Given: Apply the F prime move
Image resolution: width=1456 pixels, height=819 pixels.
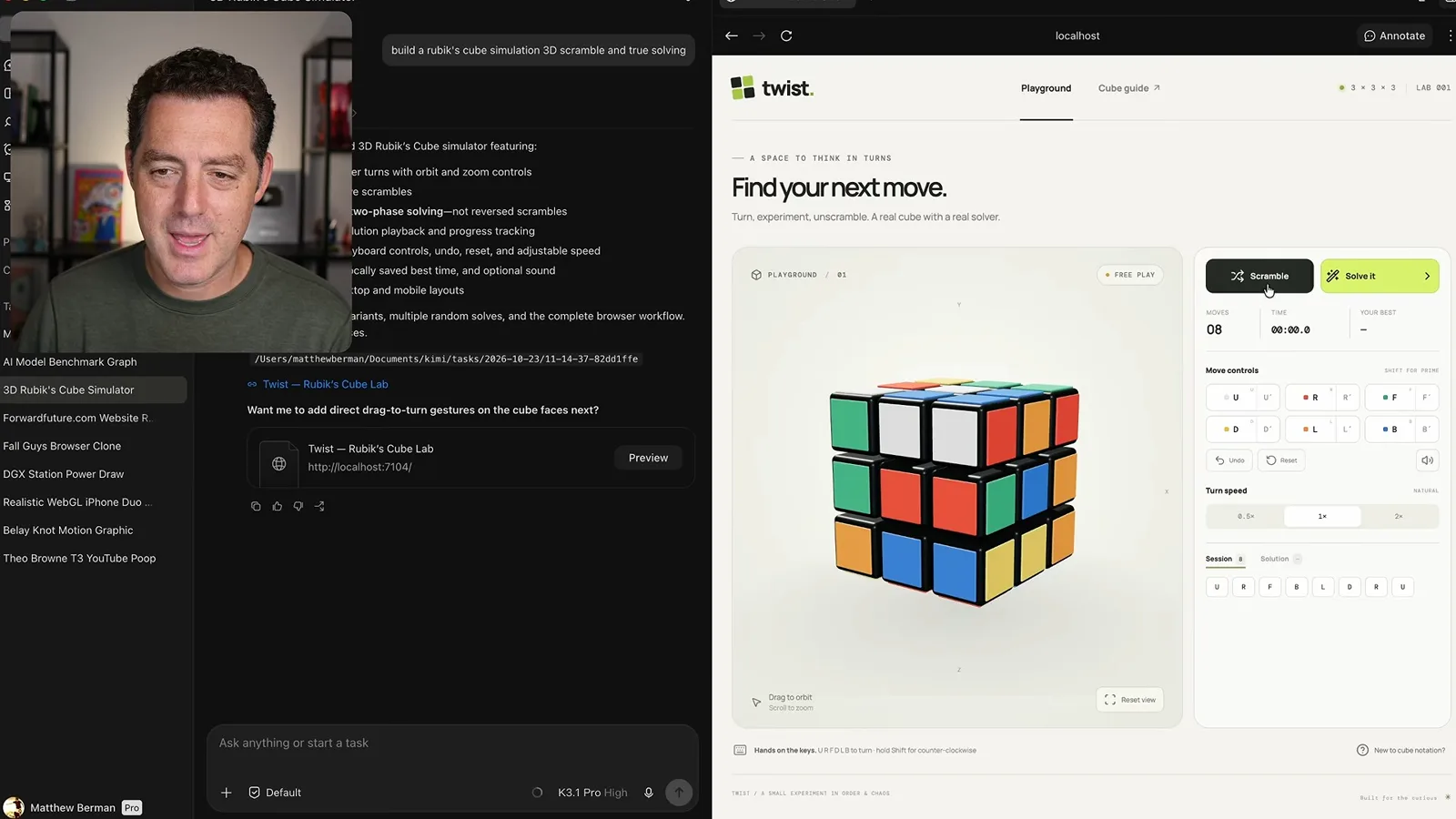Looking at the screenshot, I should tap(1426, 398).
